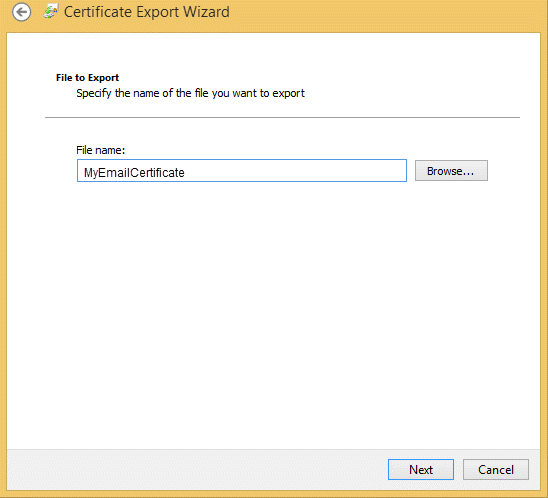548x498 pixels.
Task: Place cursor in the MyEmailCertificate text
Action: pos(134,173)
